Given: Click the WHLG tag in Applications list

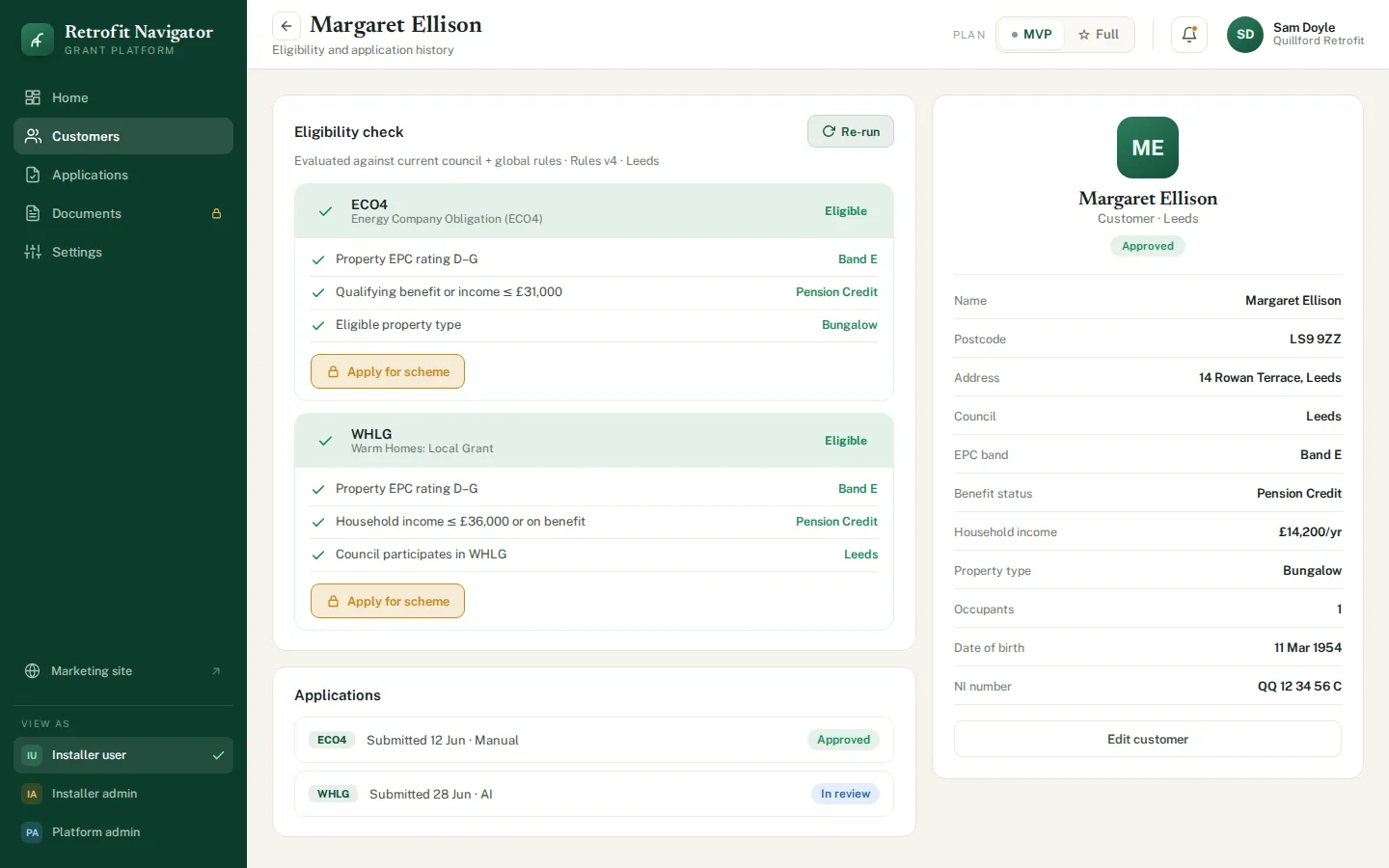Looking at the screenshot, I should [x=334, y=794].
